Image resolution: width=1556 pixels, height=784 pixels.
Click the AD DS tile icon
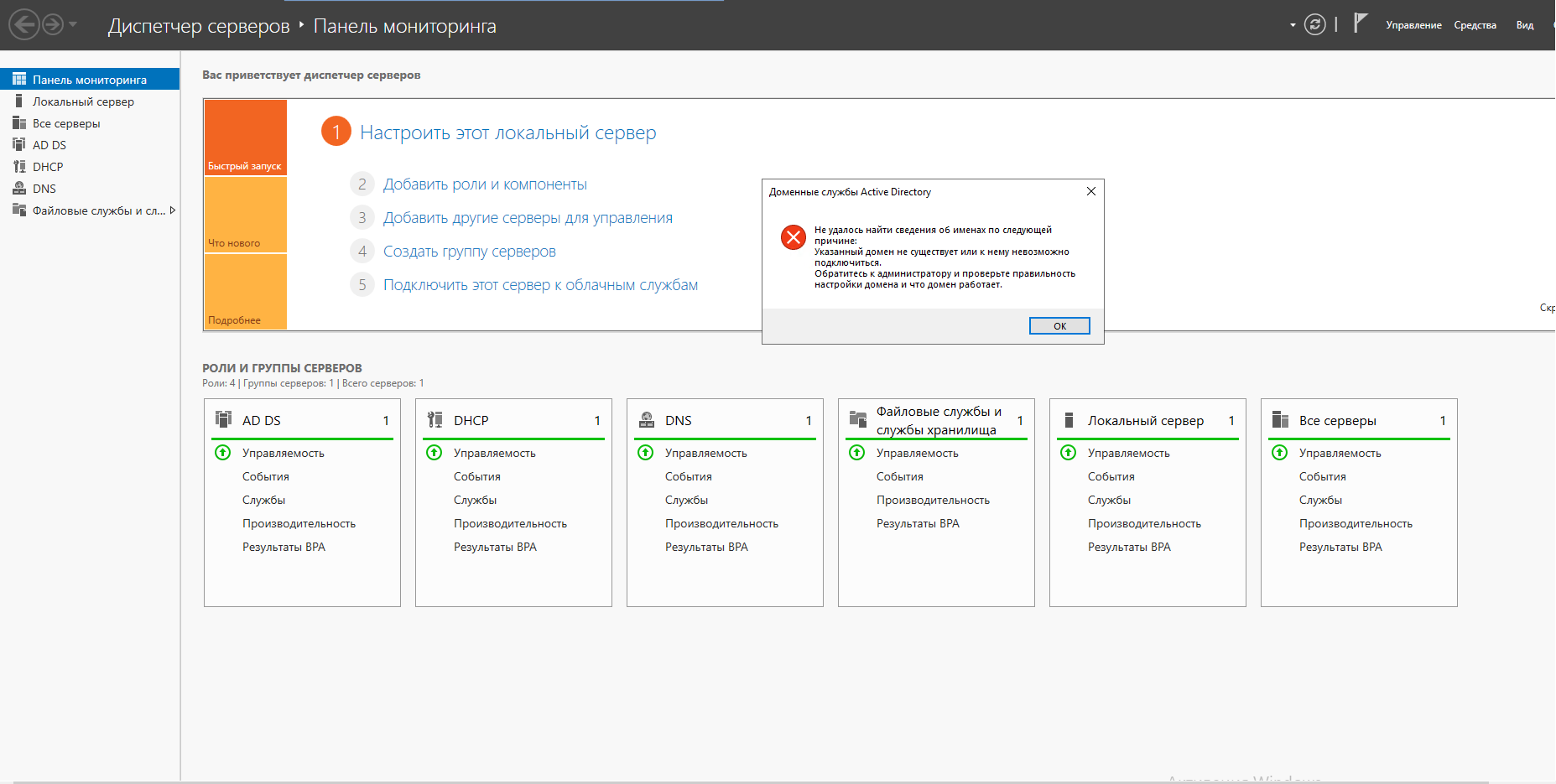point(223,419)
